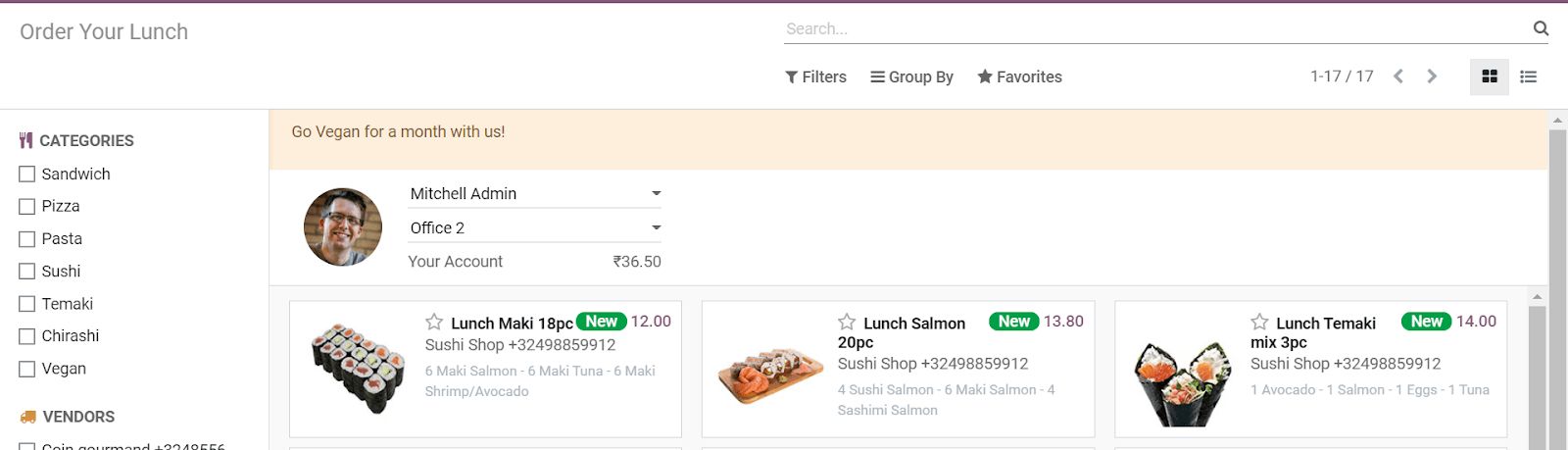Star the Lunch Salmon 20pc product
Screen dimensions: 1568x450
click(x=847, y=322)
